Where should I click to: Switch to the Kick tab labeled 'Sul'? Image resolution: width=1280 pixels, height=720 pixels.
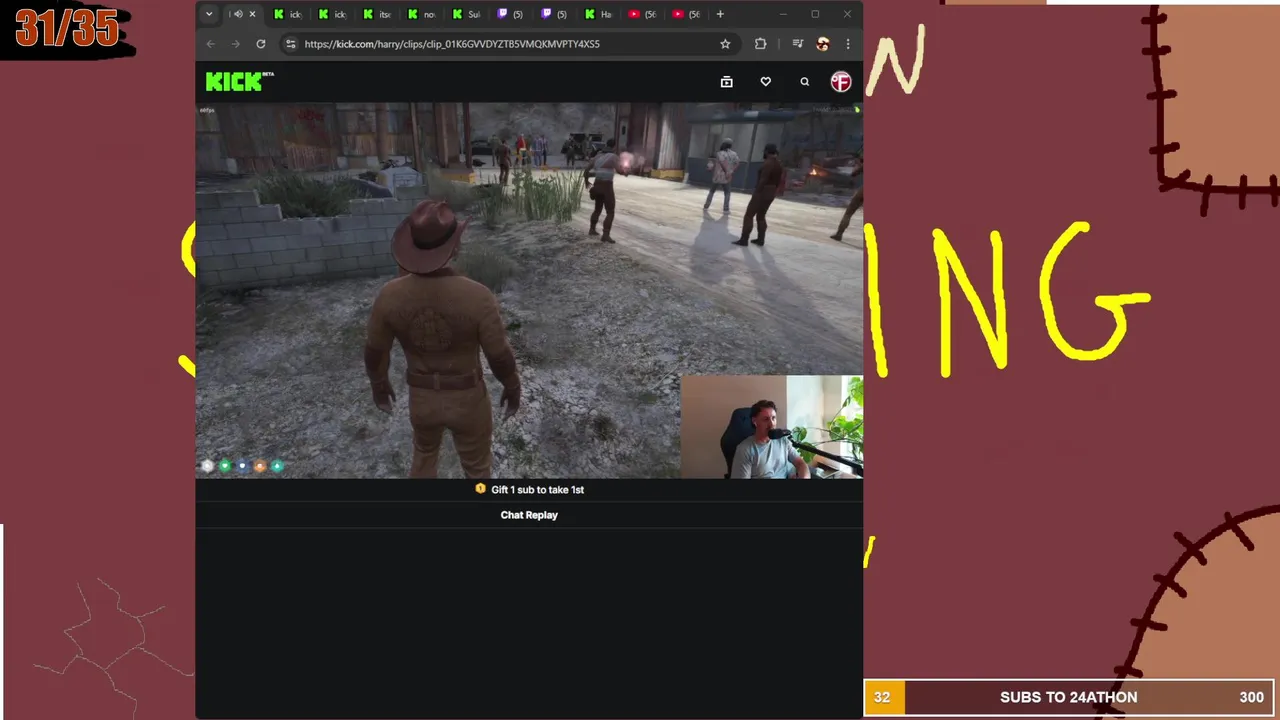466,14
